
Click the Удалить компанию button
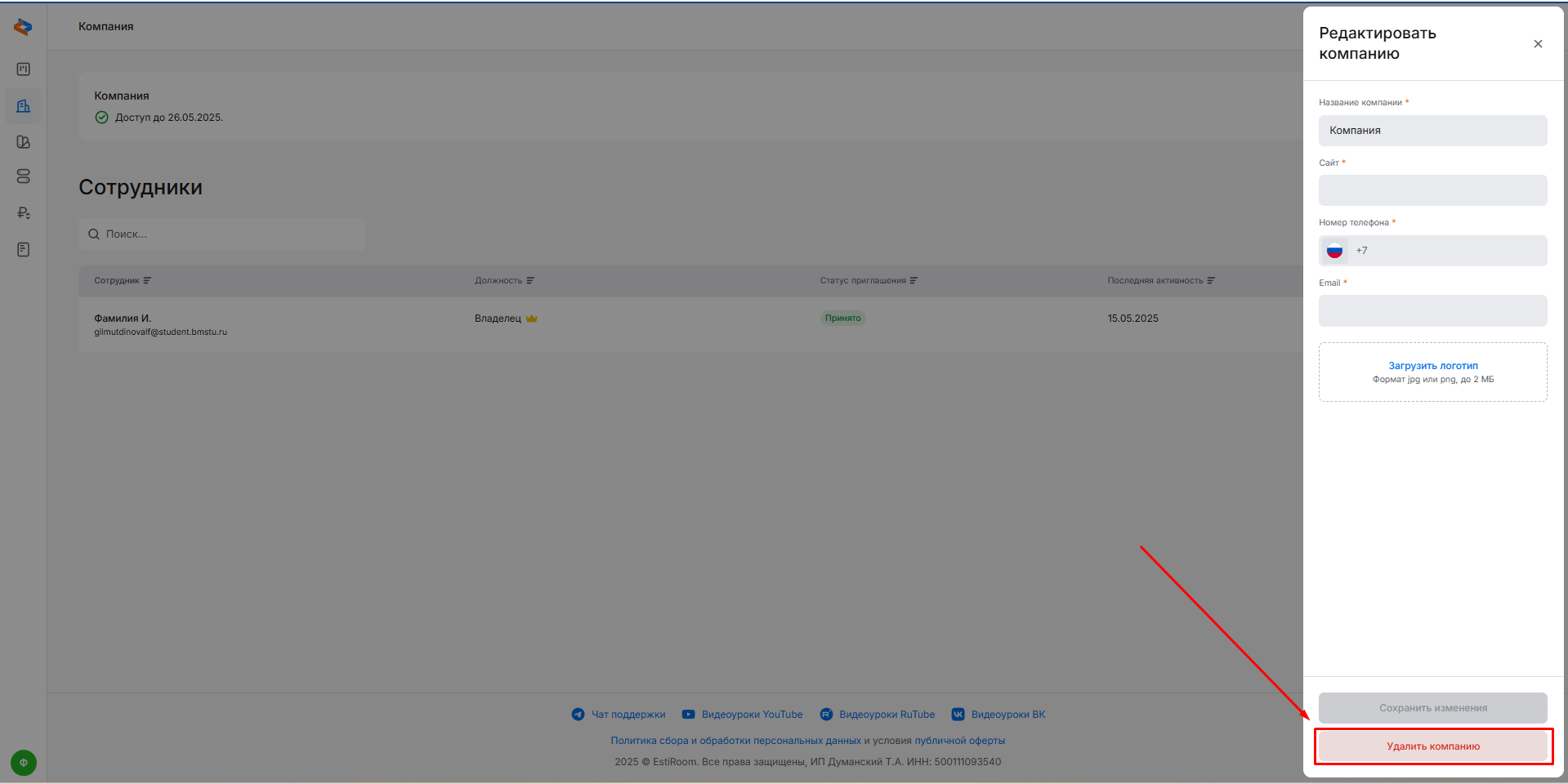point(1432,746)
